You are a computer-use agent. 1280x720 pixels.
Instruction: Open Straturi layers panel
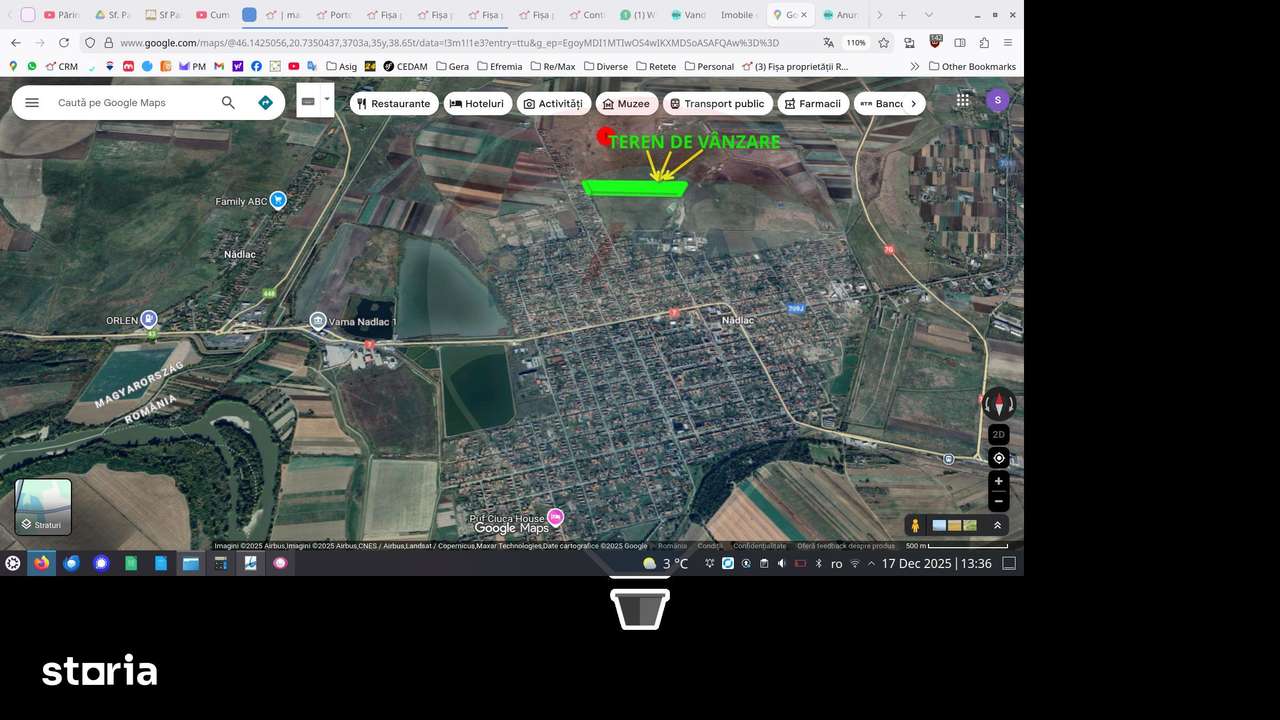click(x=42, y=507)
